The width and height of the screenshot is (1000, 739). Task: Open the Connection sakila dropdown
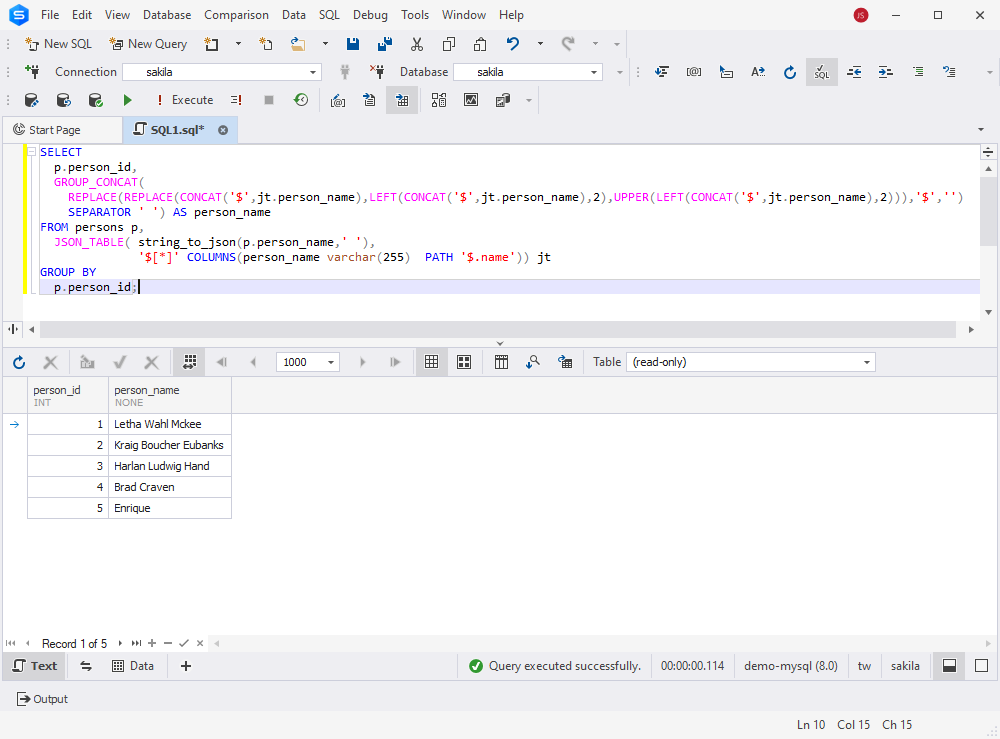coord(222,72)
